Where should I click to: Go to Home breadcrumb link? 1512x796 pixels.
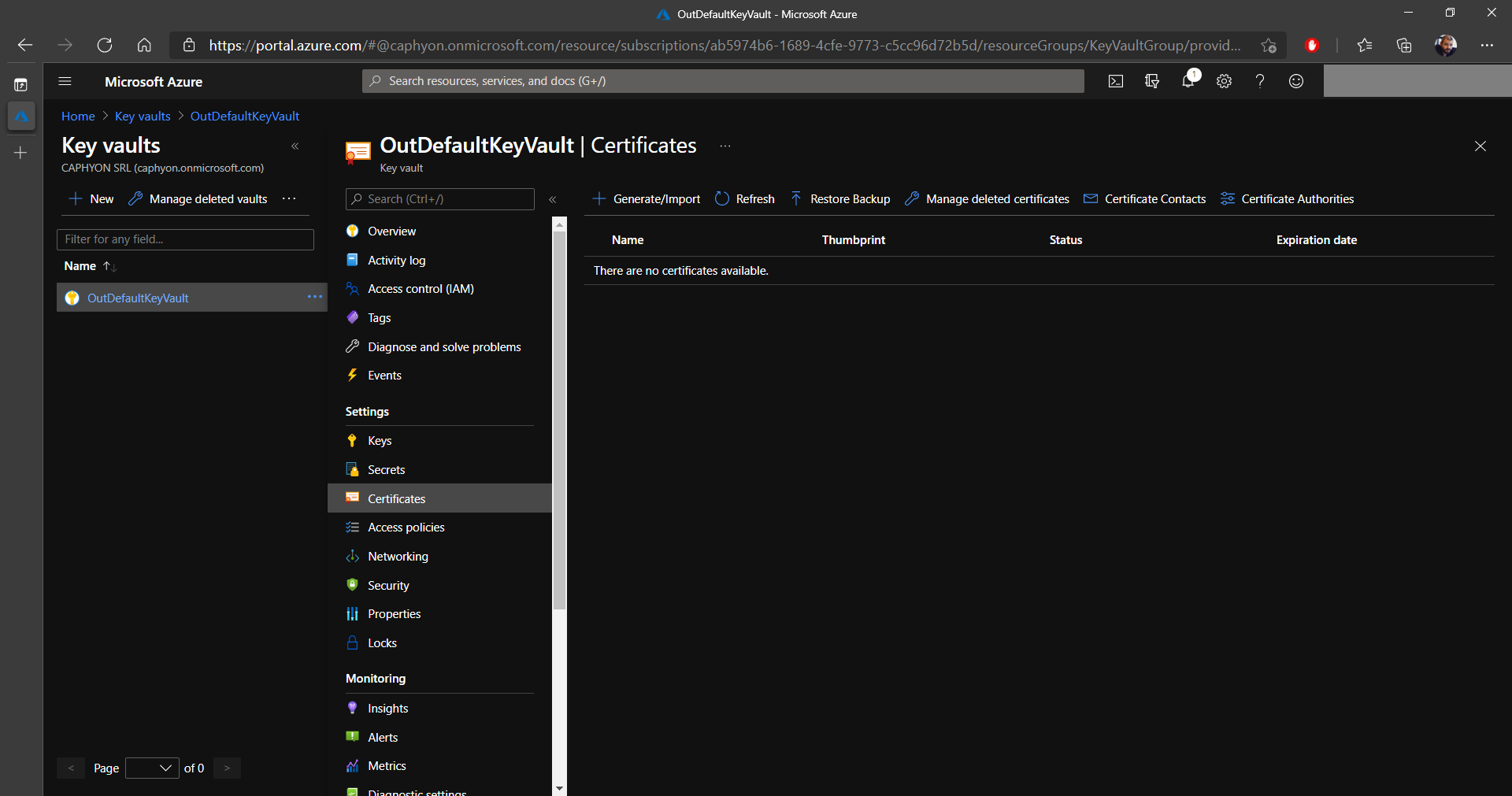click(x=78, y=116)
